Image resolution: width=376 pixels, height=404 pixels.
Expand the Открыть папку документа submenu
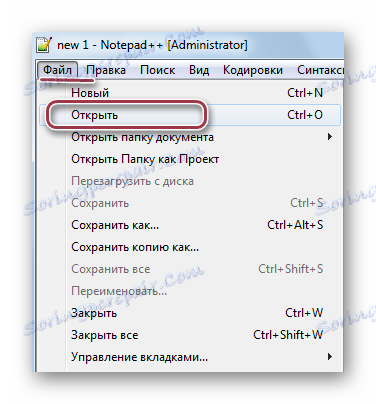click(190, 137)
